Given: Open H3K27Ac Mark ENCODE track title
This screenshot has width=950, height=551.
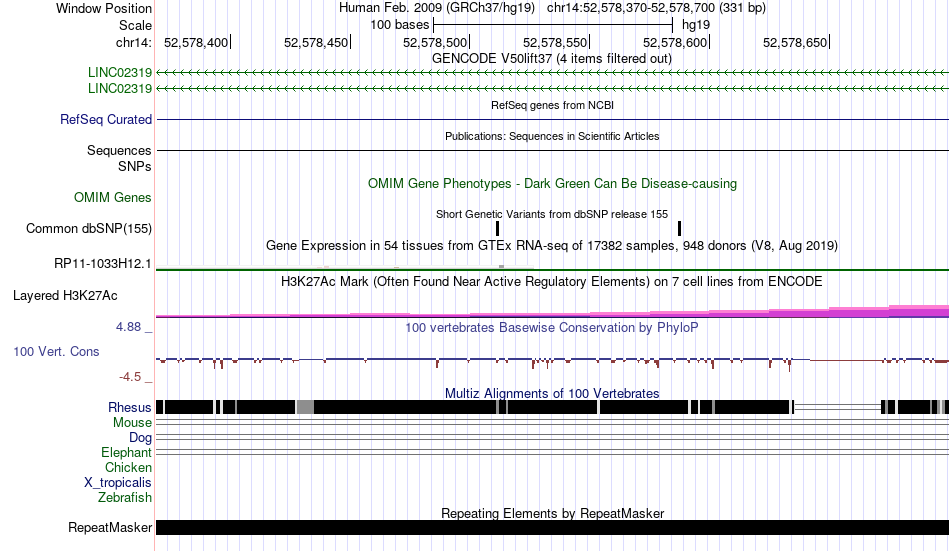Looking at the screenshot, I should [551, 281].
